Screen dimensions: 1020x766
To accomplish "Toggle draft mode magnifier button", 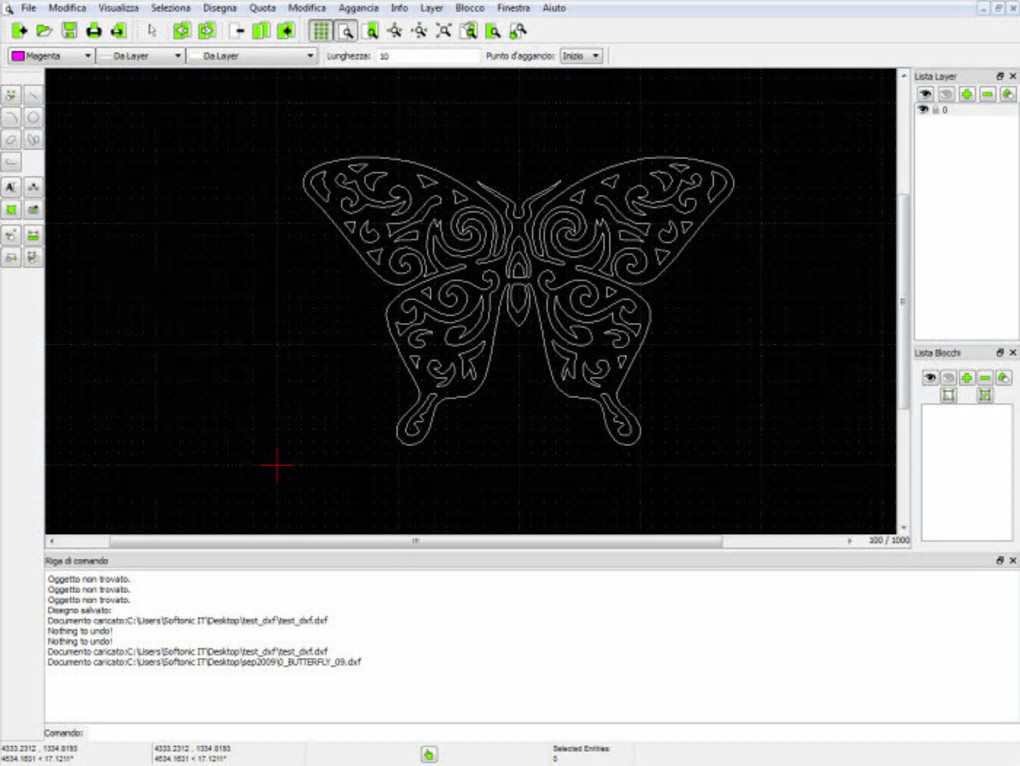I will point(345,31).
